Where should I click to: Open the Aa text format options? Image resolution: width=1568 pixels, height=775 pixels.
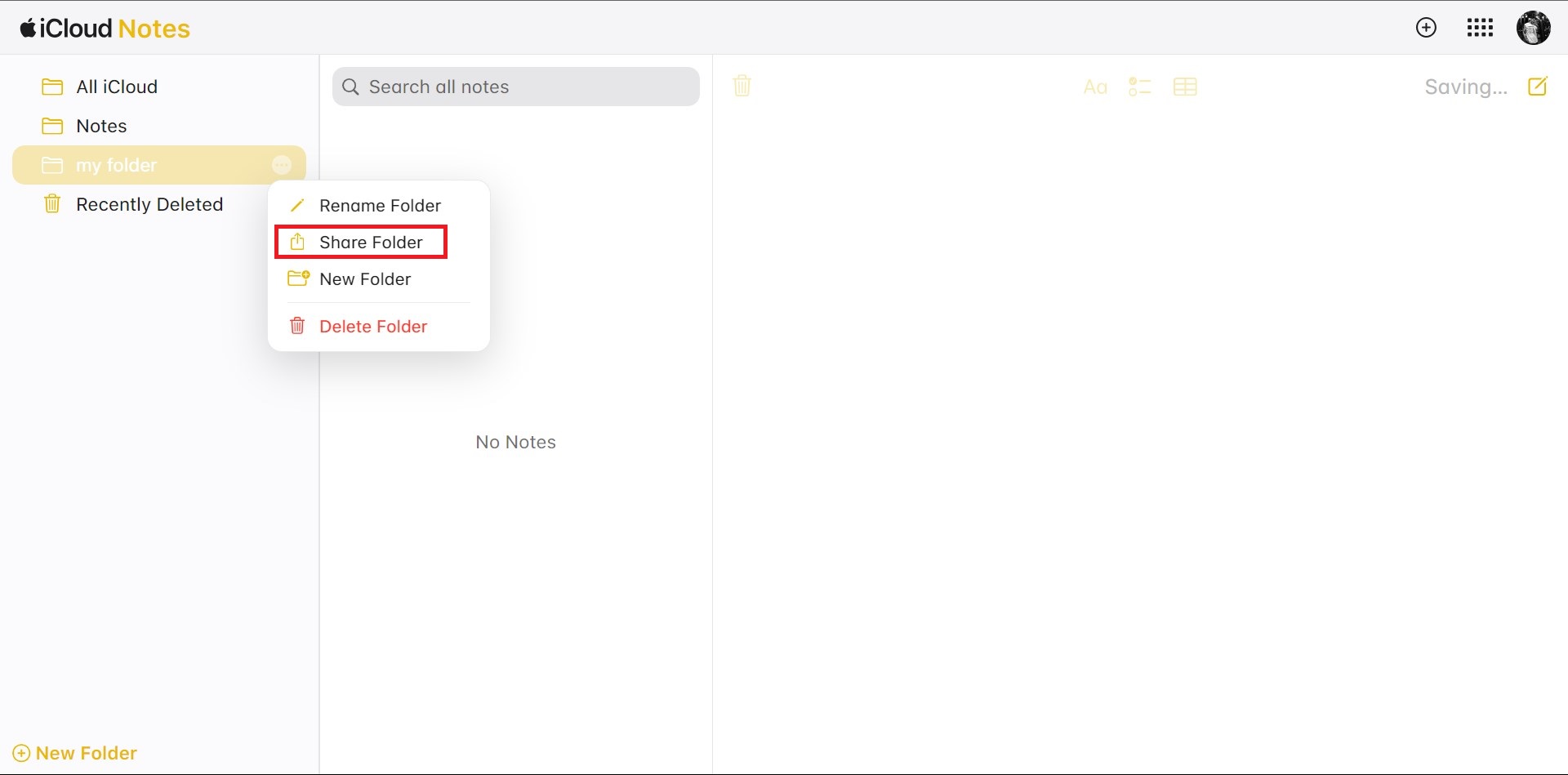pyautogui.click(x=1094, y=87)
